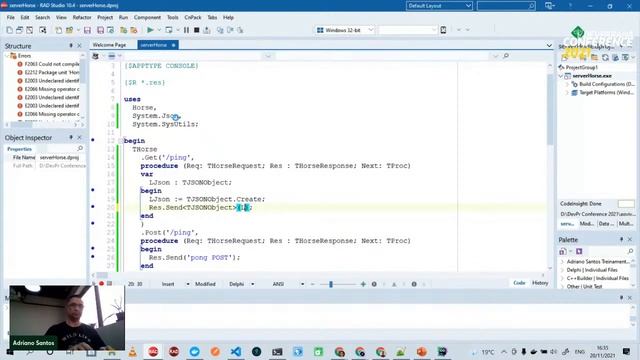Expand Build Configurations node

(567, 84)
